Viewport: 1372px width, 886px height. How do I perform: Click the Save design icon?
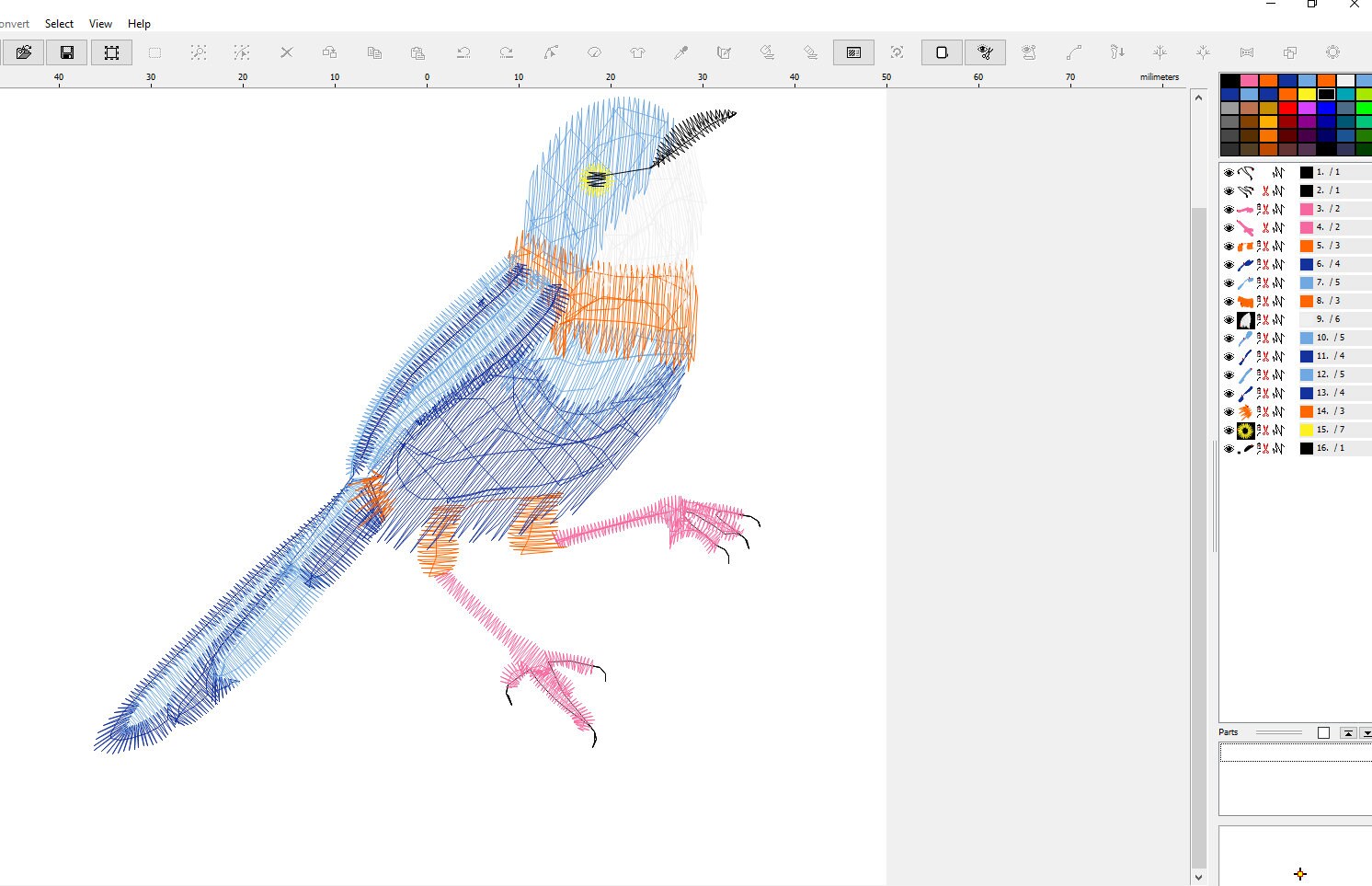point(67,52)
